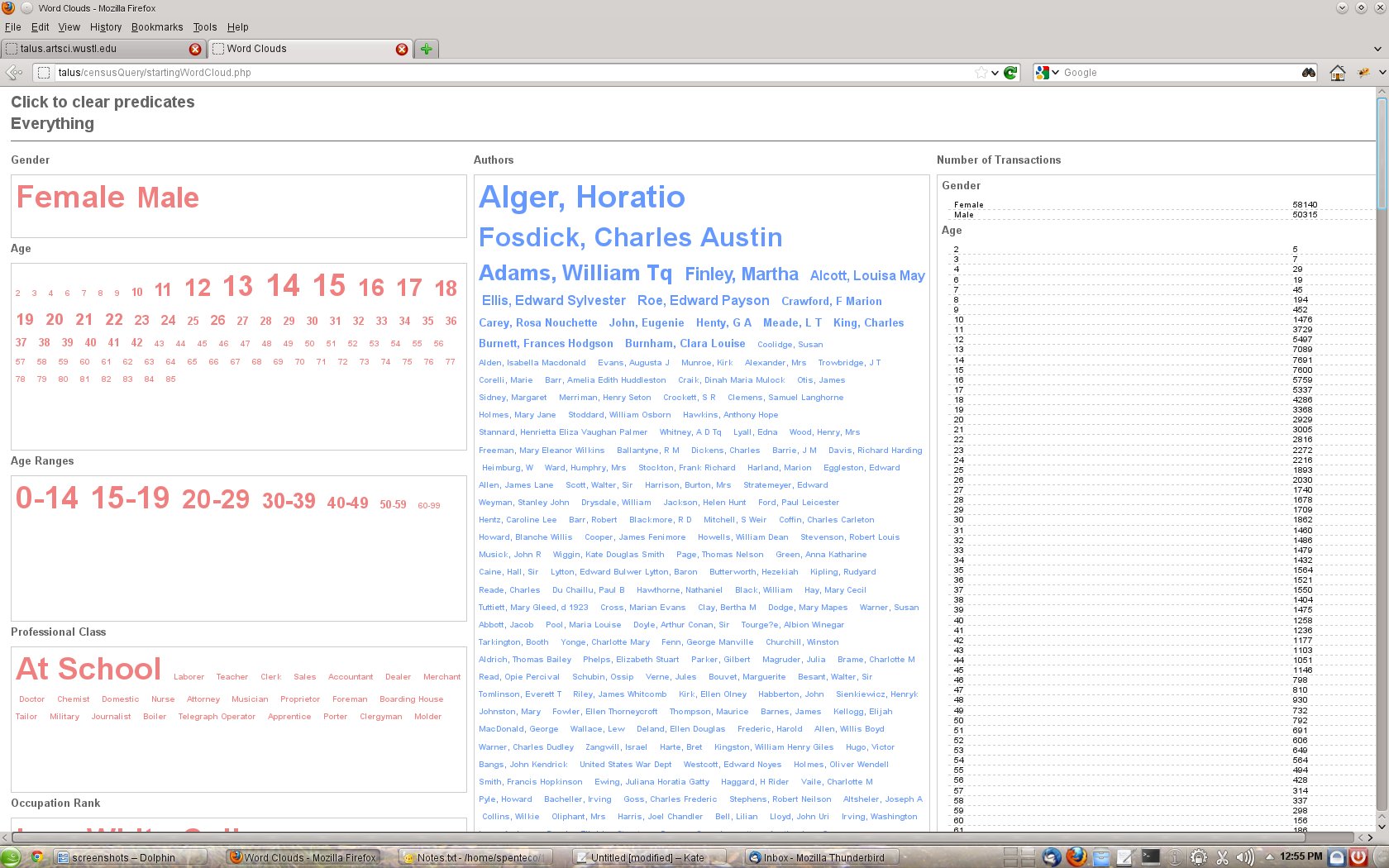Expand the hidden system tray icons arrow

[x=1268, y=857]
